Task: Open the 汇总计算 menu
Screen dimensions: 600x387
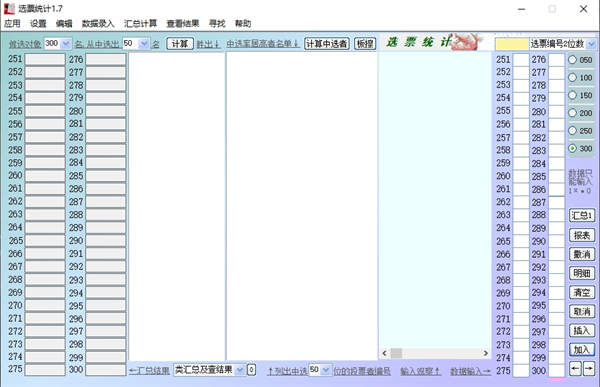Action: (x=140, y=24)
